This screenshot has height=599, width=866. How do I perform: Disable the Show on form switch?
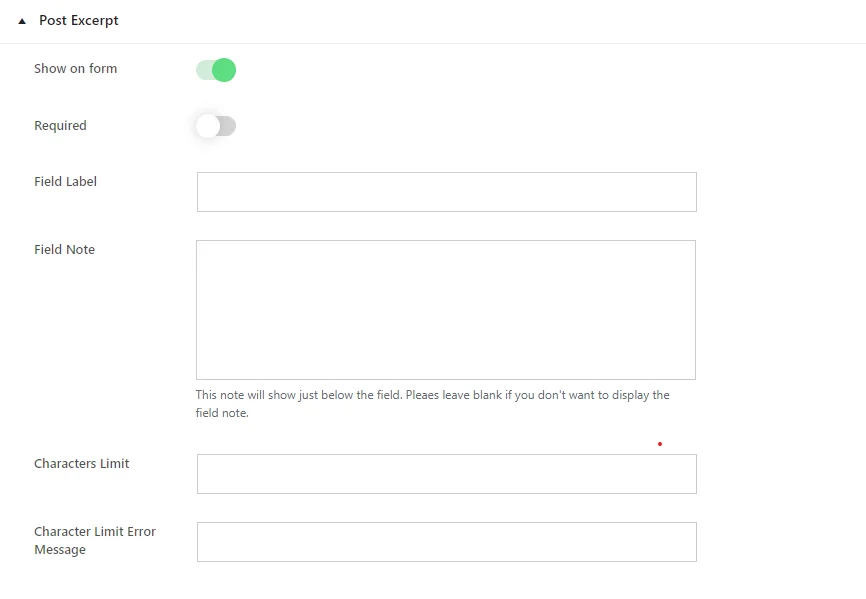coord(216,70)
